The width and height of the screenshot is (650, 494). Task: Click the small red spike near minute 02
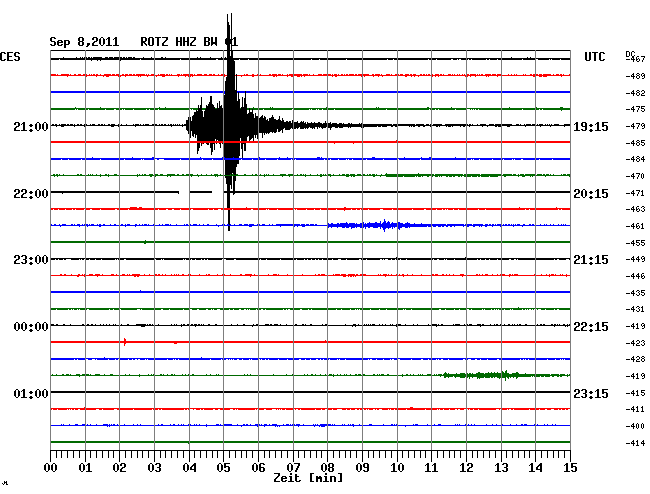(125, 342)
